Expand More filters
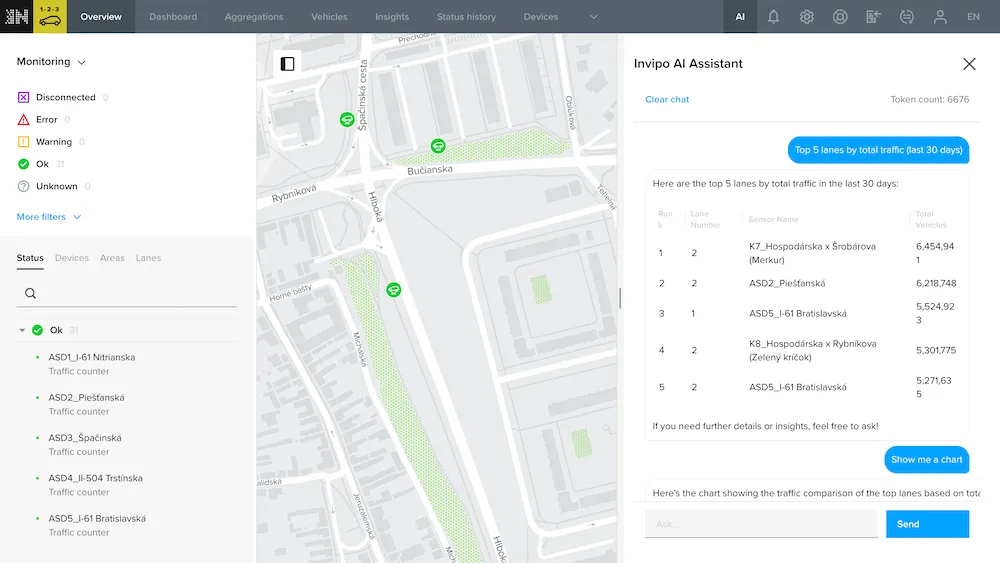 point(49,217)
